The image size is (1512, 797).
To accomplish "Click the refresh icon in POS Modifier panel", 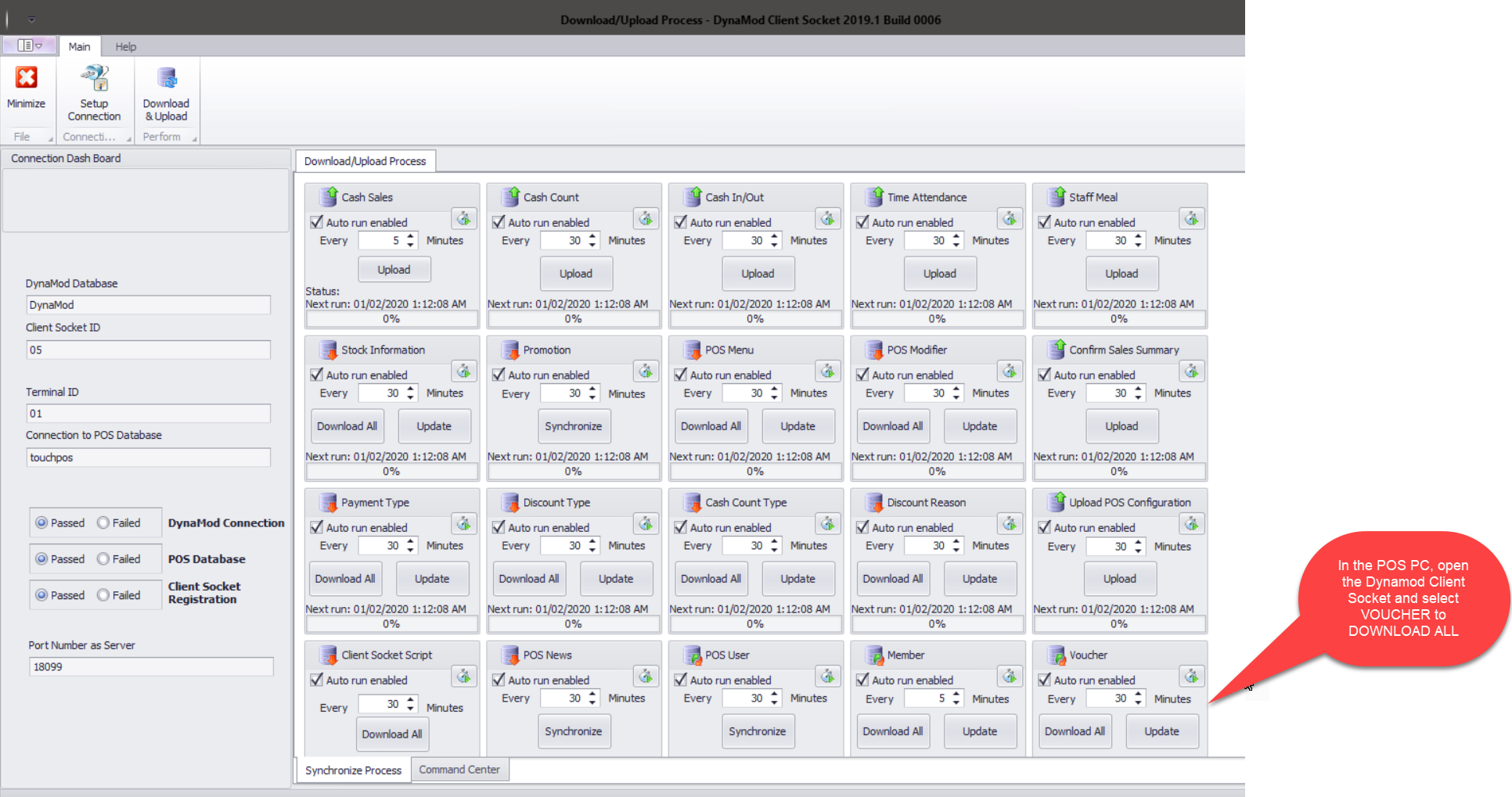I will 1010,372.
